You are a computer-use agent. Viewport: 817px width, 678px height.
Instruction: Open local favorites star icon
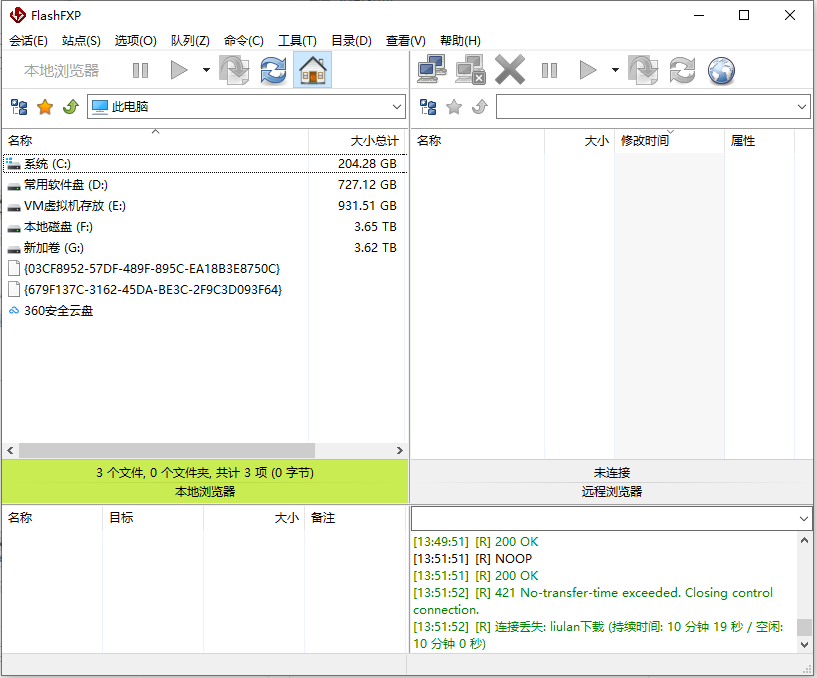coord(45,107)
